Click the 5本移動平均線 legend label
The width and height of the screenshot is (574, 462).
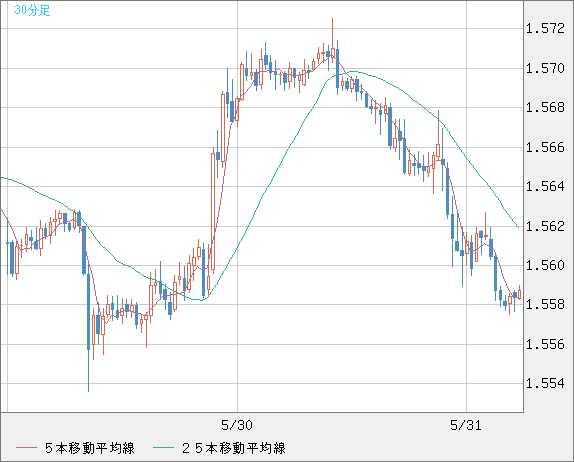point(90,448)
